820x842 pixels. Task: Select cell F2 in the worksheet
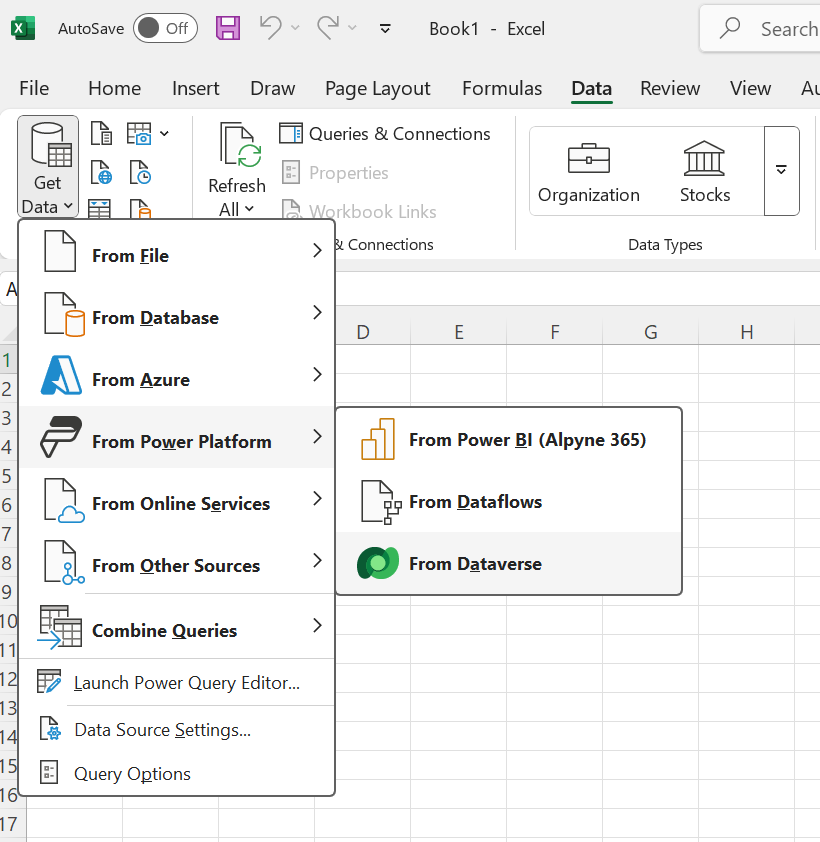pyautogui.click(x=555, y=388)
